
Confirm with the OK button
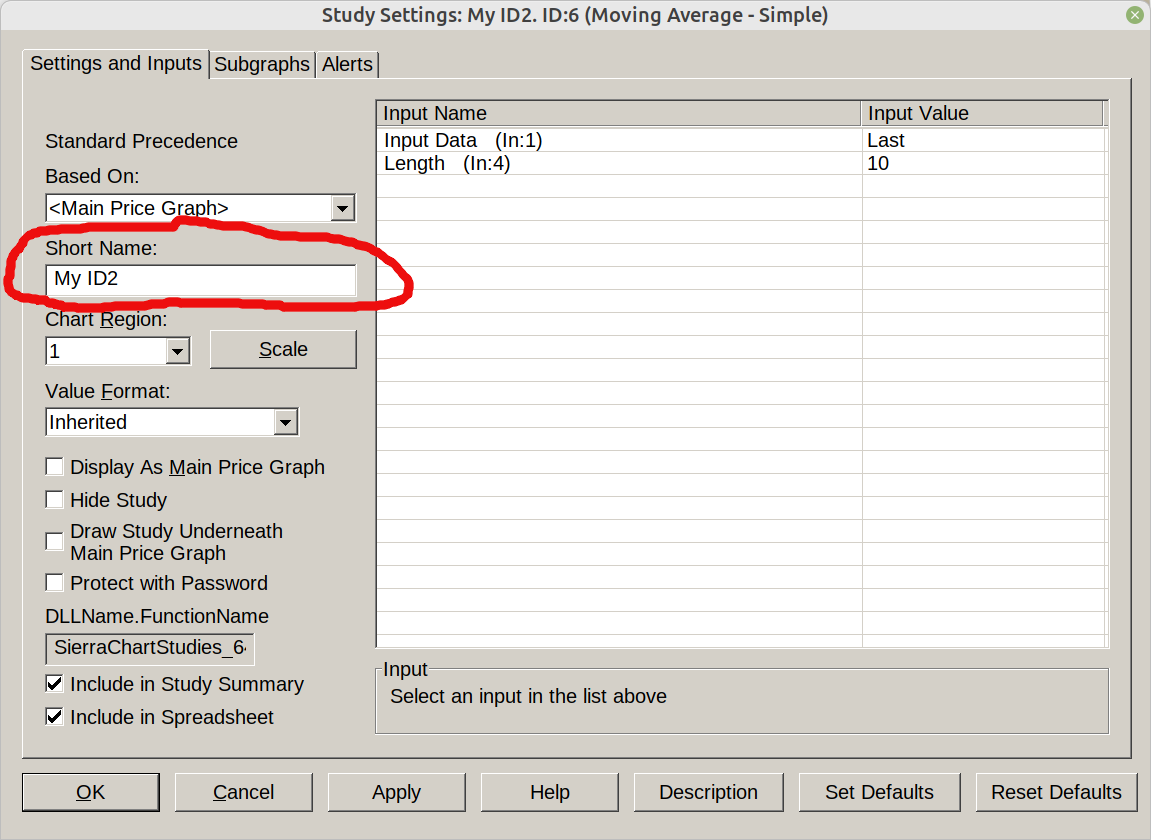(91, 792)
